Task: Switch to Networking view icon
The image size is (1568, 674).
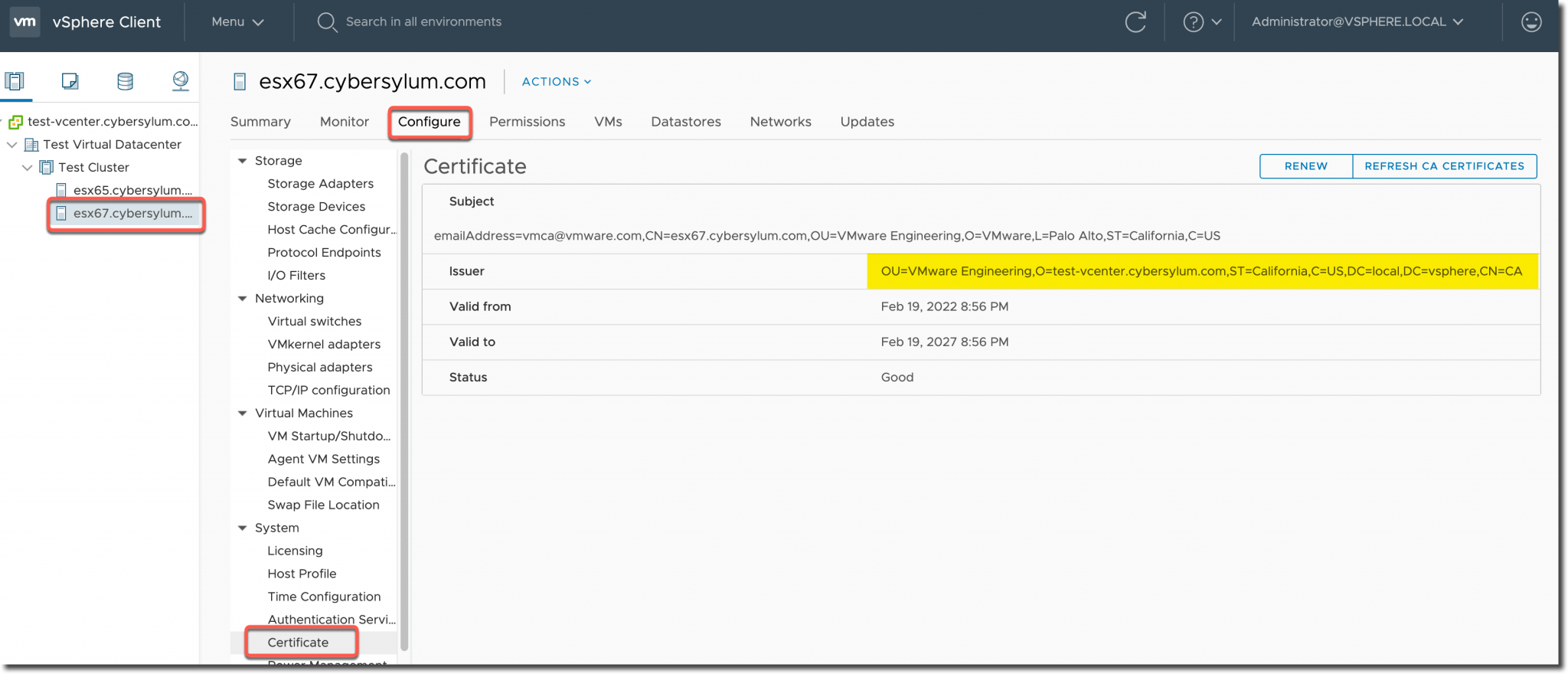Action: click(x=181, y=80)
